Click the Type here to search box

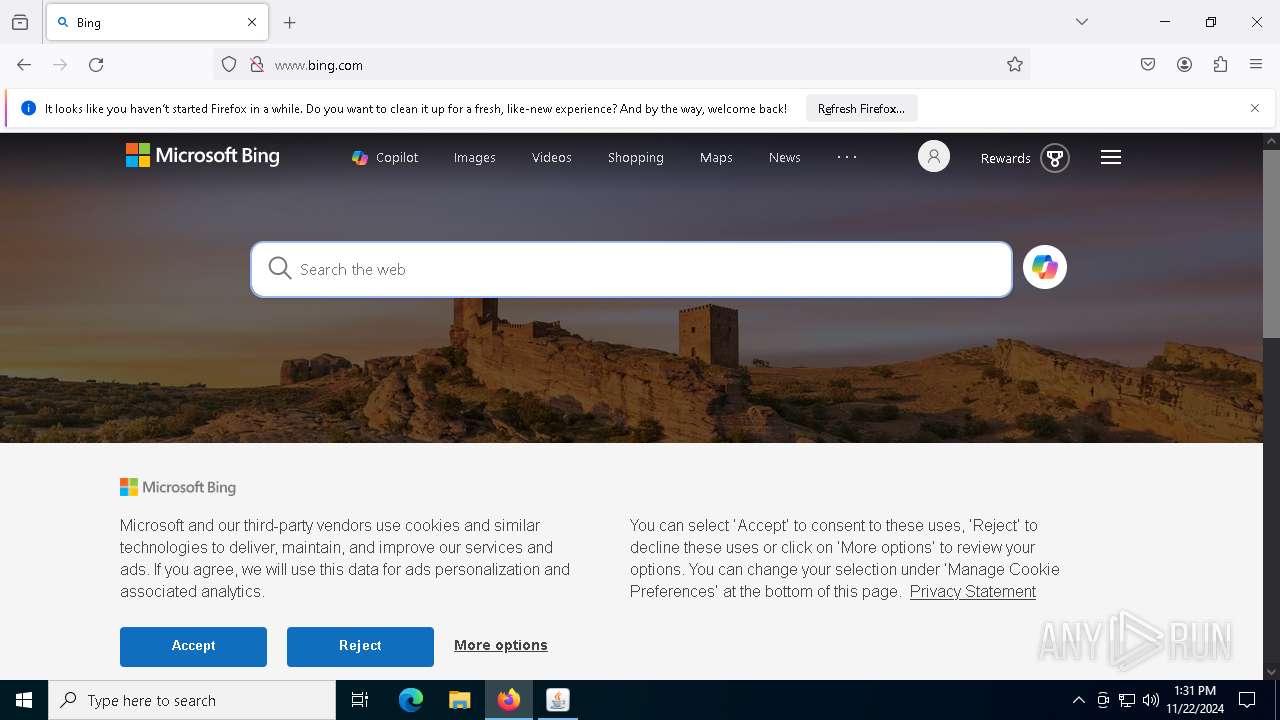coord(192,700)
